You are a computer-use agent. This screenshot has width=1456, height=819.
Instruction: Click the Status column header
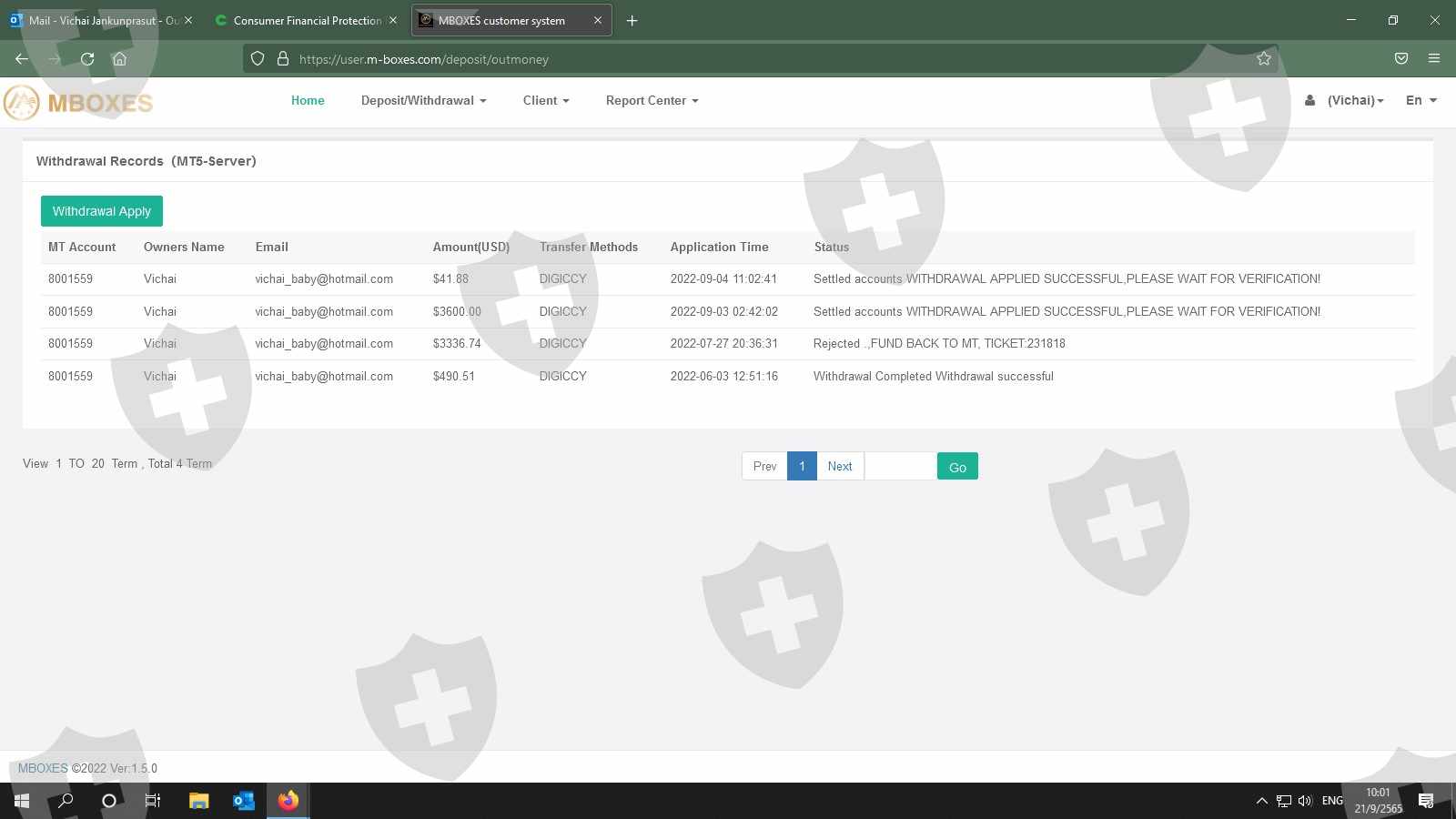pyautogui.click(x=832, y=247)
